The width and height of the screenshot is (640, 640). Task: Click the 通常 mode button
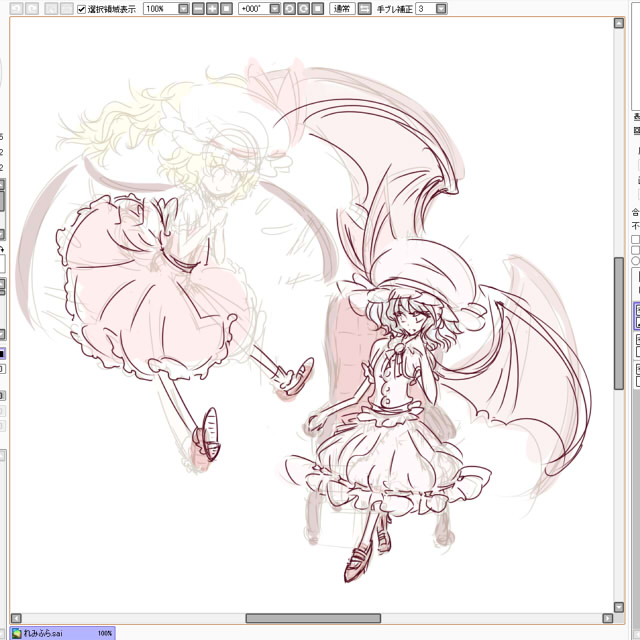[342, 9]
